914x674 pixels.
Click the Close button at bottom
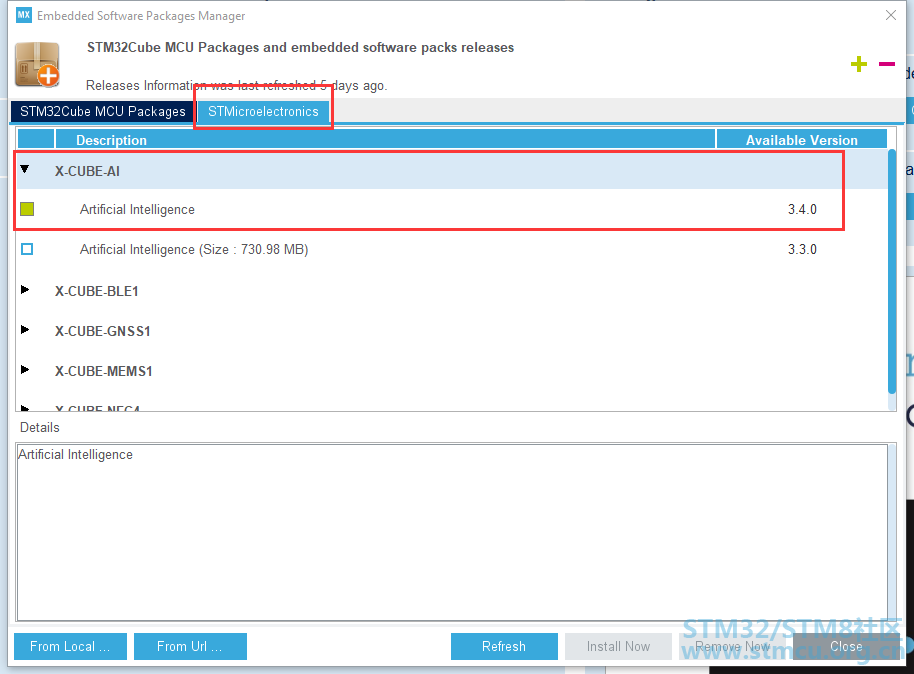(x=846, y=647)
